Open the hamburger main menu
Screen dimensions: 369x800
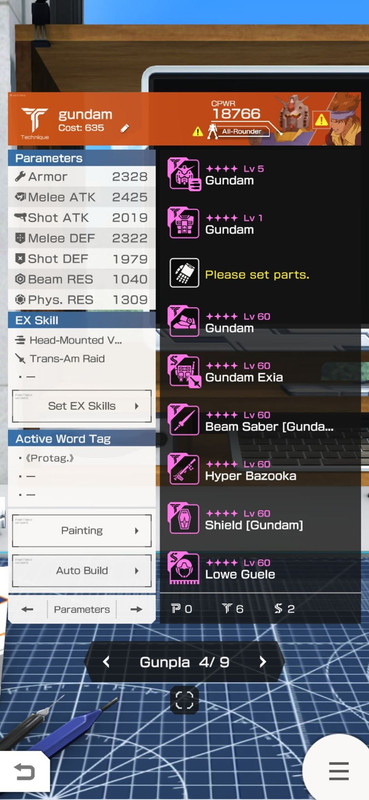pos(338,771)
